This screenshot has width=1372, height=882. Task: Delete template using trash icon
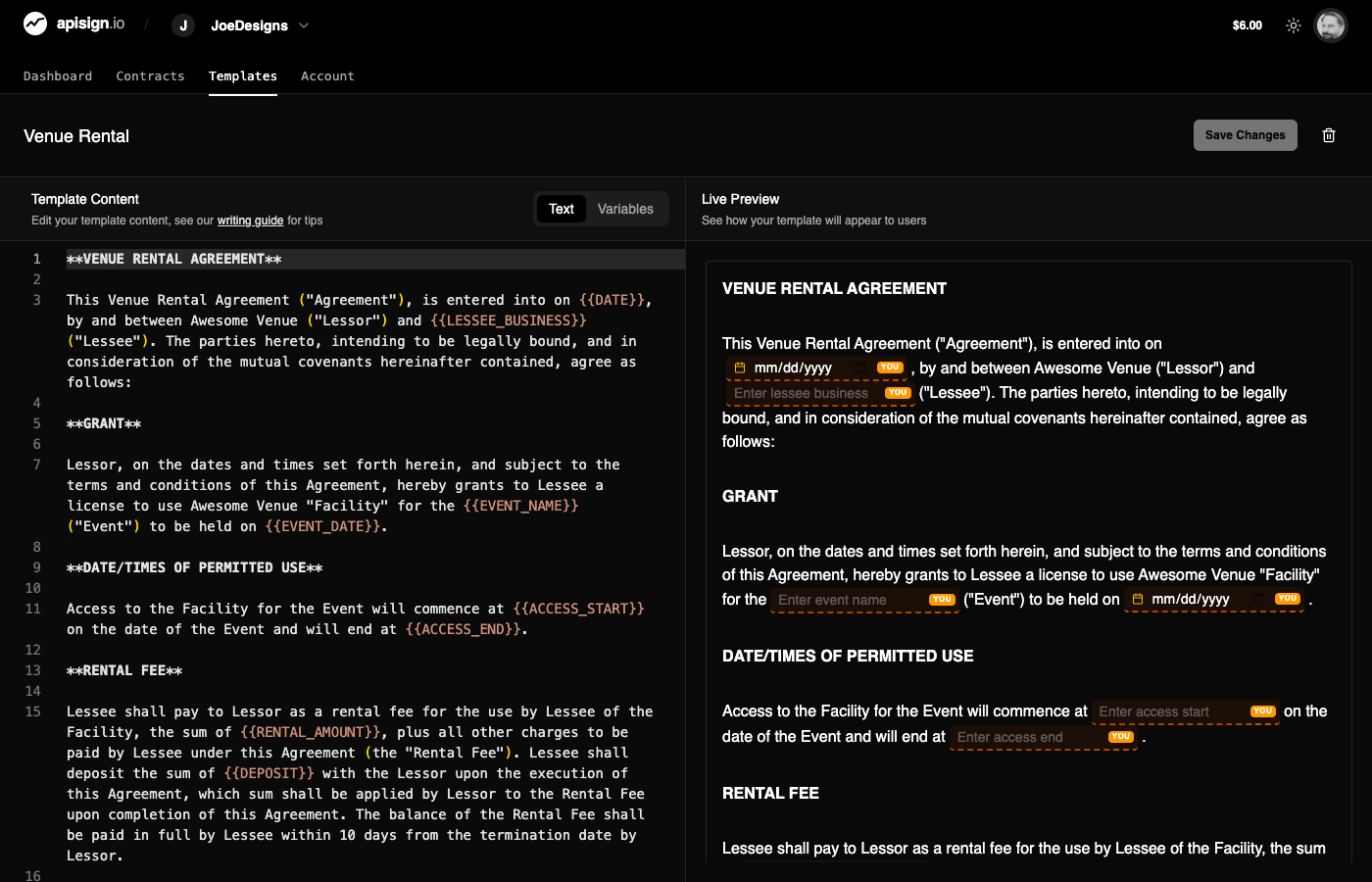point(1329,135)
